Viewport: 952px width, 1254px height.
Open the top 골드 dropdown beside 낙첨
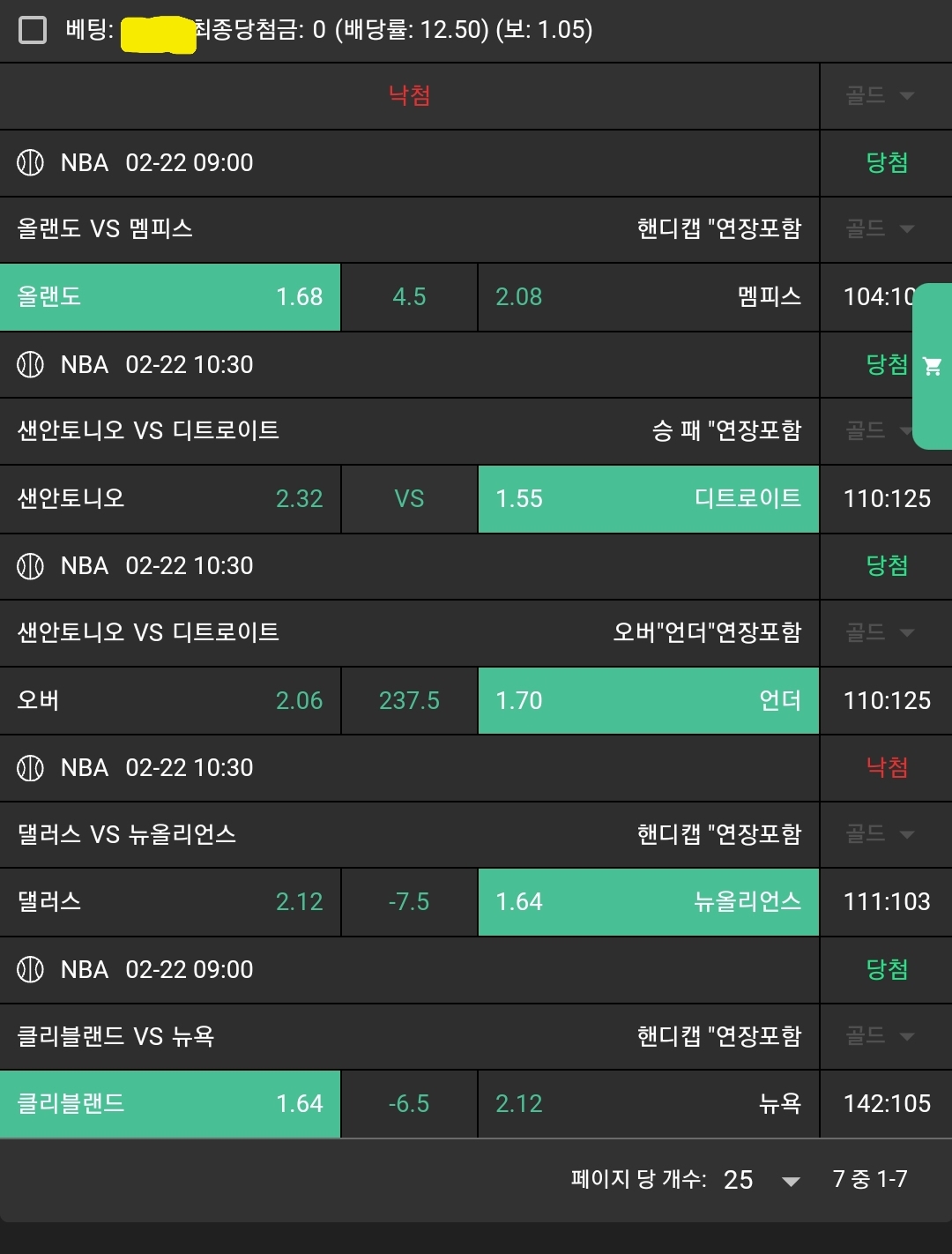click(x=880, y=95)
